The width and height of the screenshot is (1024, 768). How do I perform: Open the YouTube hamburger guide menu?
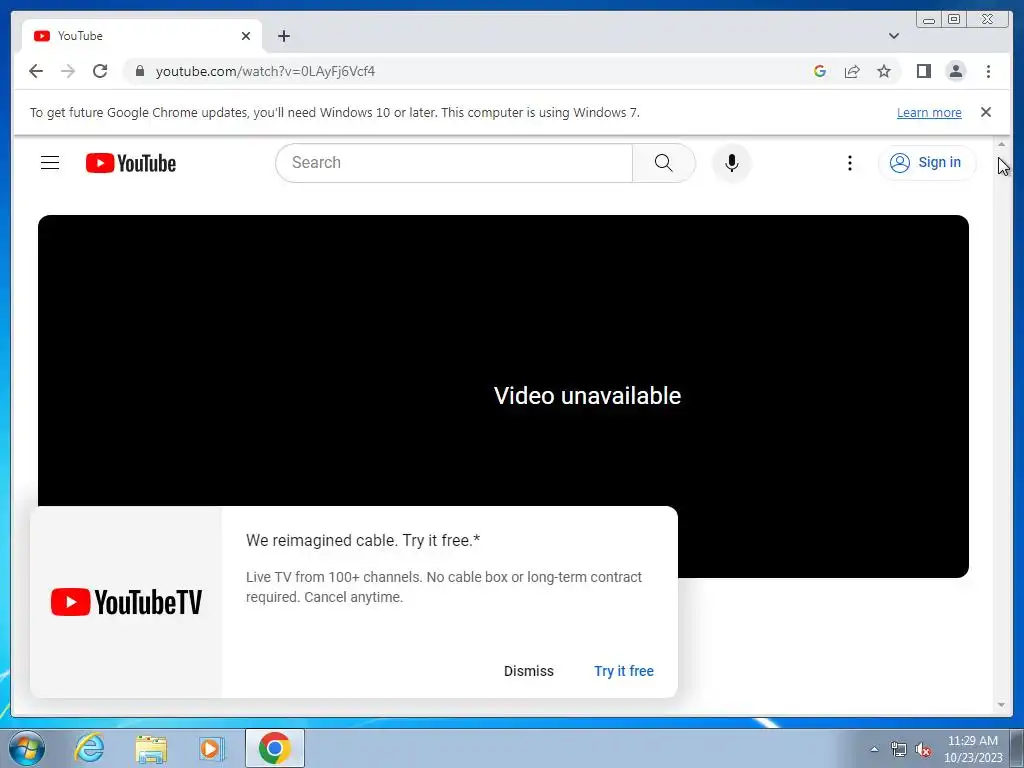pos(50,163)
